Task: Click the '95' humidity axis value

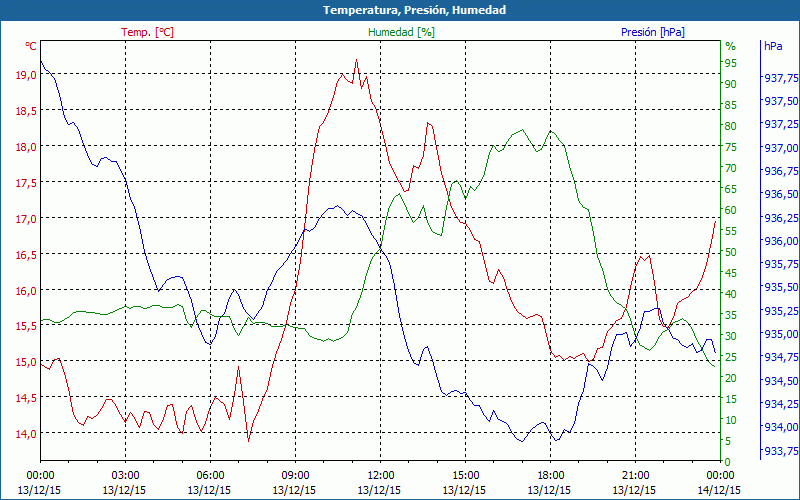Action: click(x=731, y=63)
